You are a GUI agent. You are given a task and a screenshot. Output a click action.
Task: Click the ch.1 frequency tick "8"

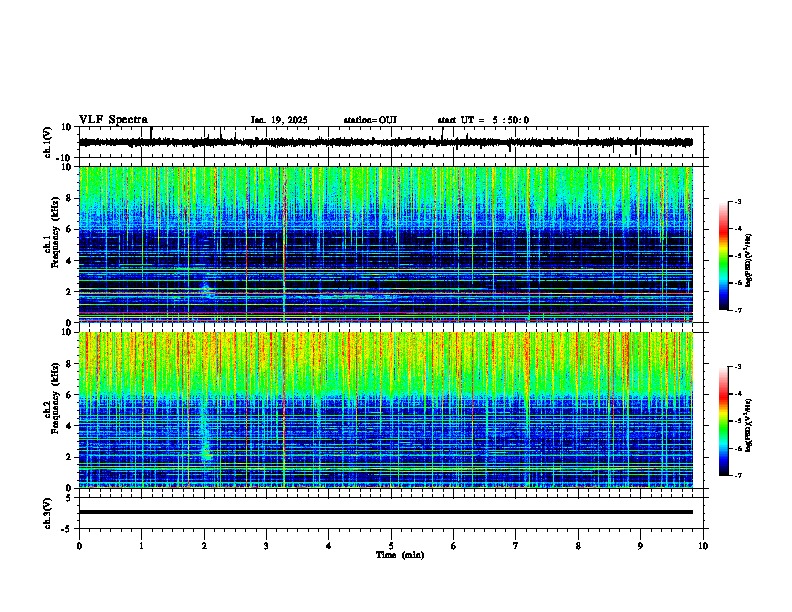[69, 198]
